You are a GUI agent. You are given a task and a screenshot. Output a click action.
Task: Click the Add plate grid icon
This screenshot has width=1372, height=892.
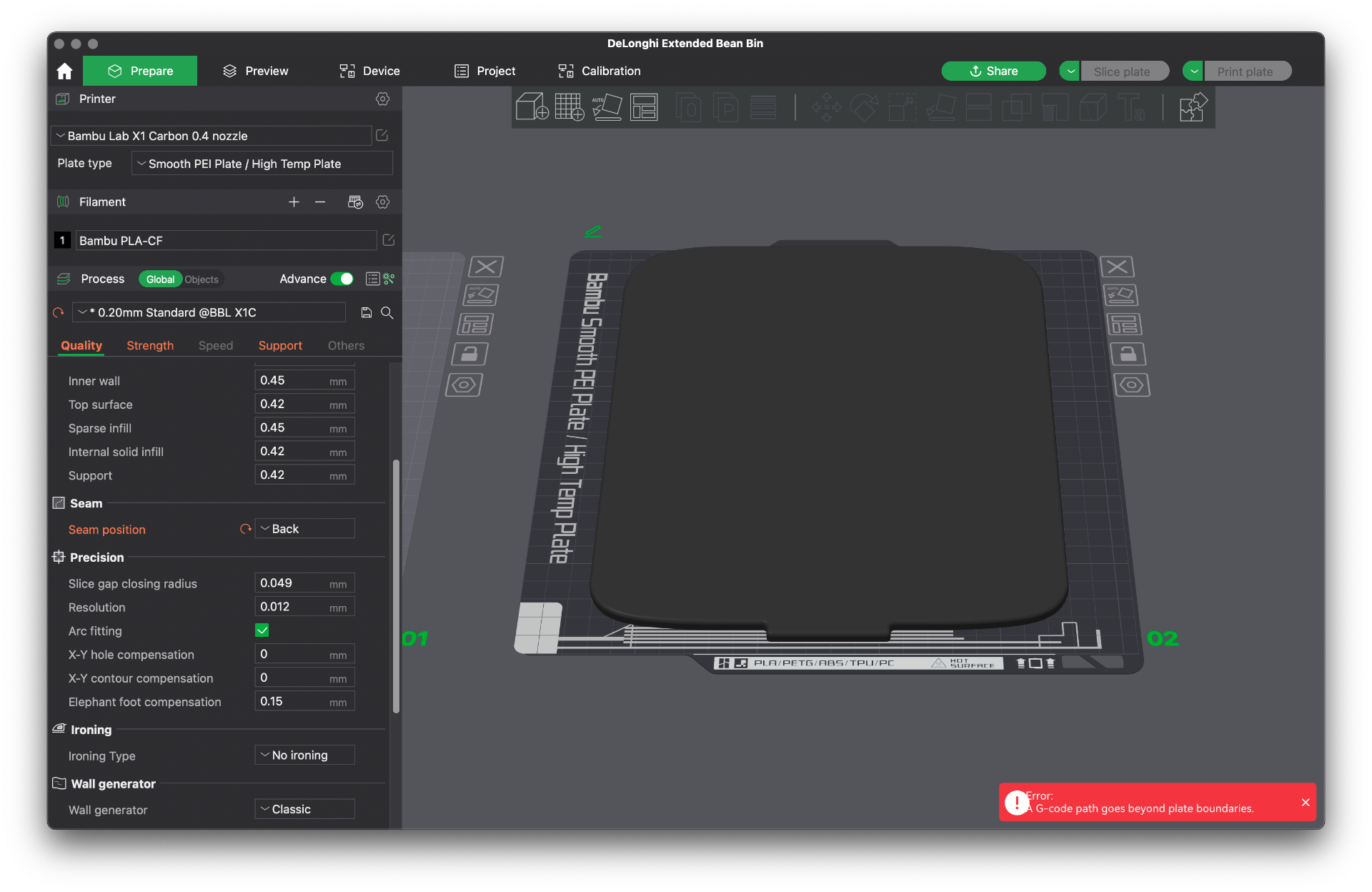[570, 107]
